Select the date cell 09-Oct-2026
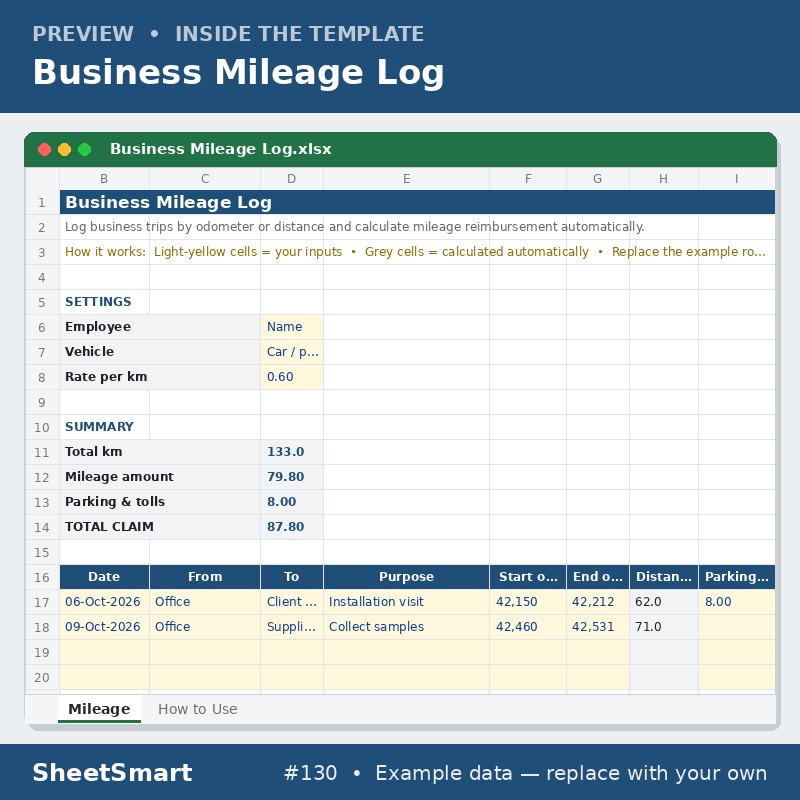Screen dimensions: 800x800 click(104, 627)
